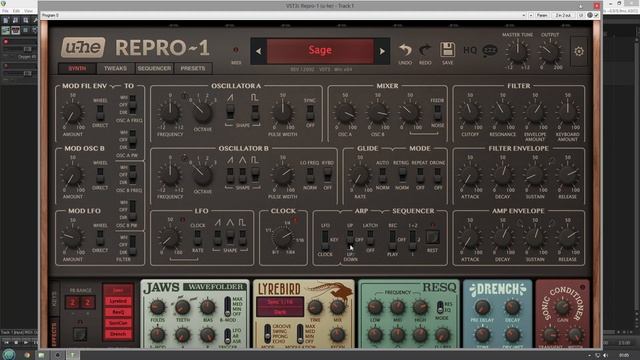Select Lyrebird in the effects order list
Viewport: 640px width, 360px height.
[118, 301]
